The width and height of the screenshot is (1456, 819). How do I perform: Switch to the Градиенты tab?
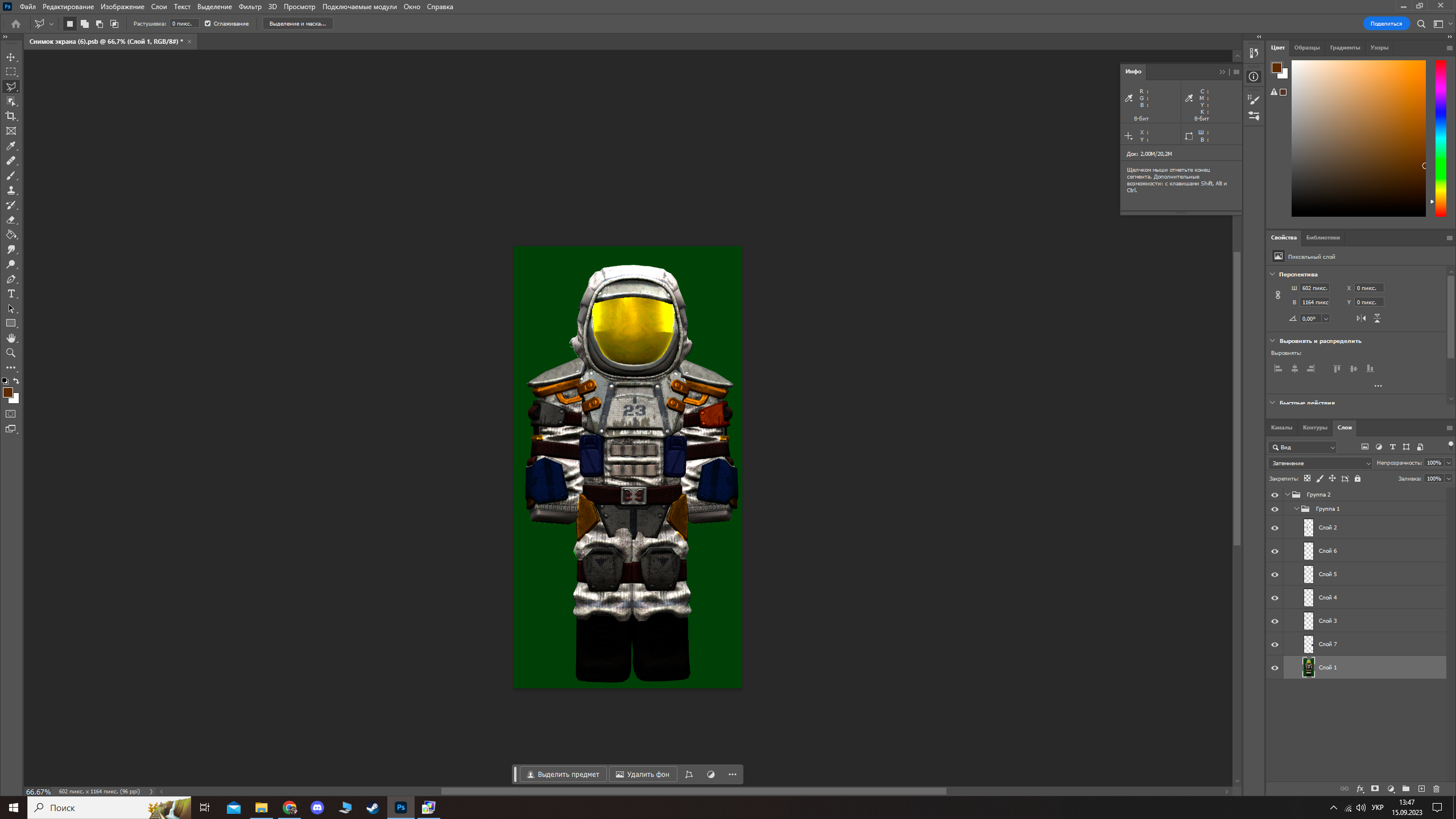1345,48
